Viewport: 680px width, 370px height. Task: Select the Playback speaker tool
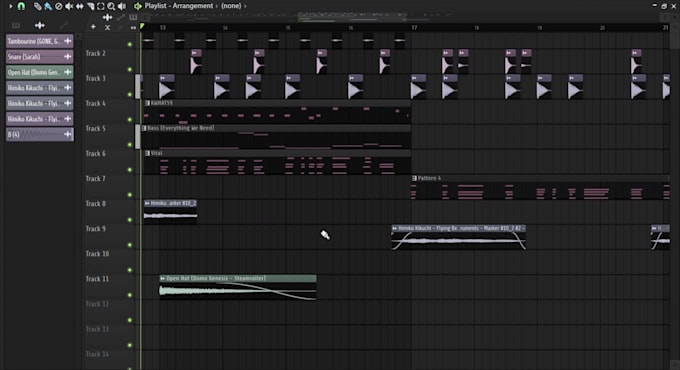point(122,6)
